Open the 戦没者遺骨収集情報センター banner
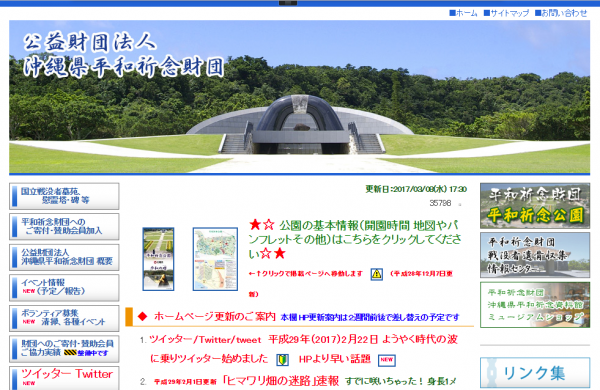The height and width of the screenshot is (390, 600). click(x=535, y=255)
